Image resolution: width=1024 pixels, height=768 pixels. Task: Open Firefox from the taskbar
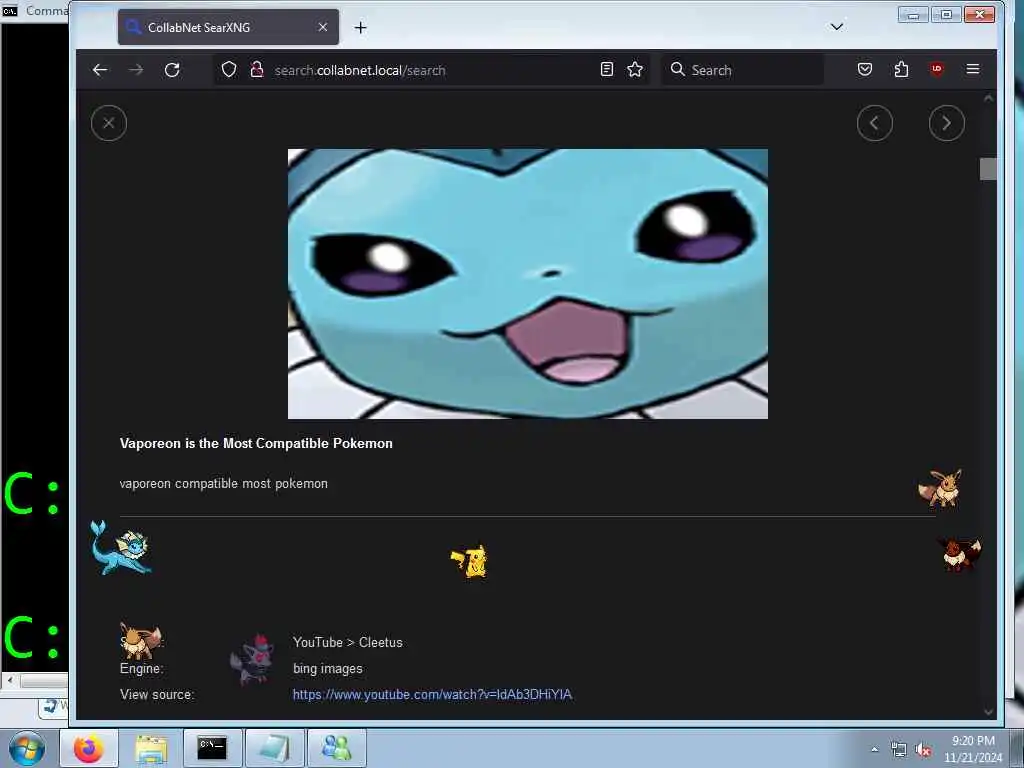coord(89,748)
